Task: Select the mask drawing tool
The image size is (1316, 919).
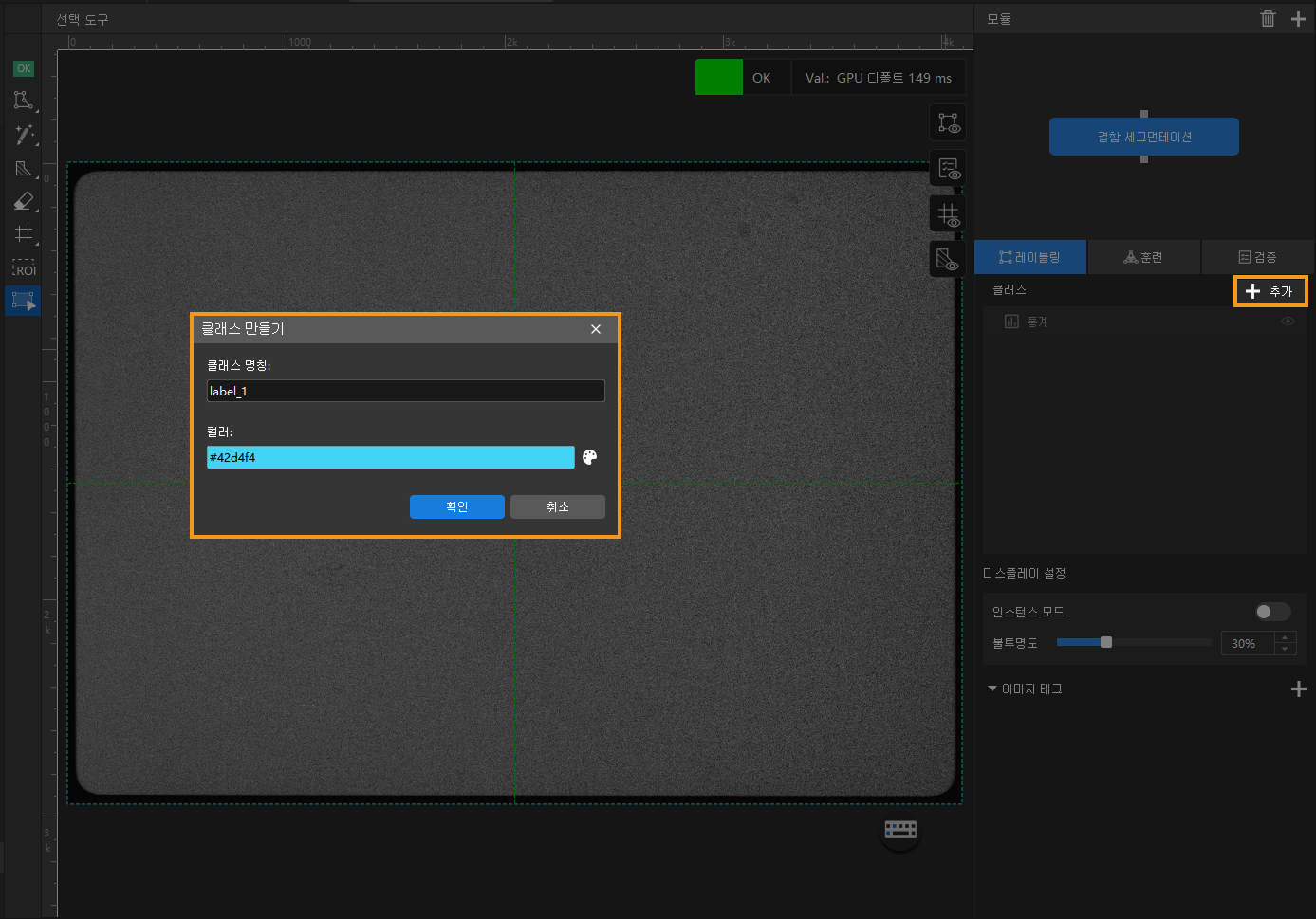Action: [x=24, y=169]
